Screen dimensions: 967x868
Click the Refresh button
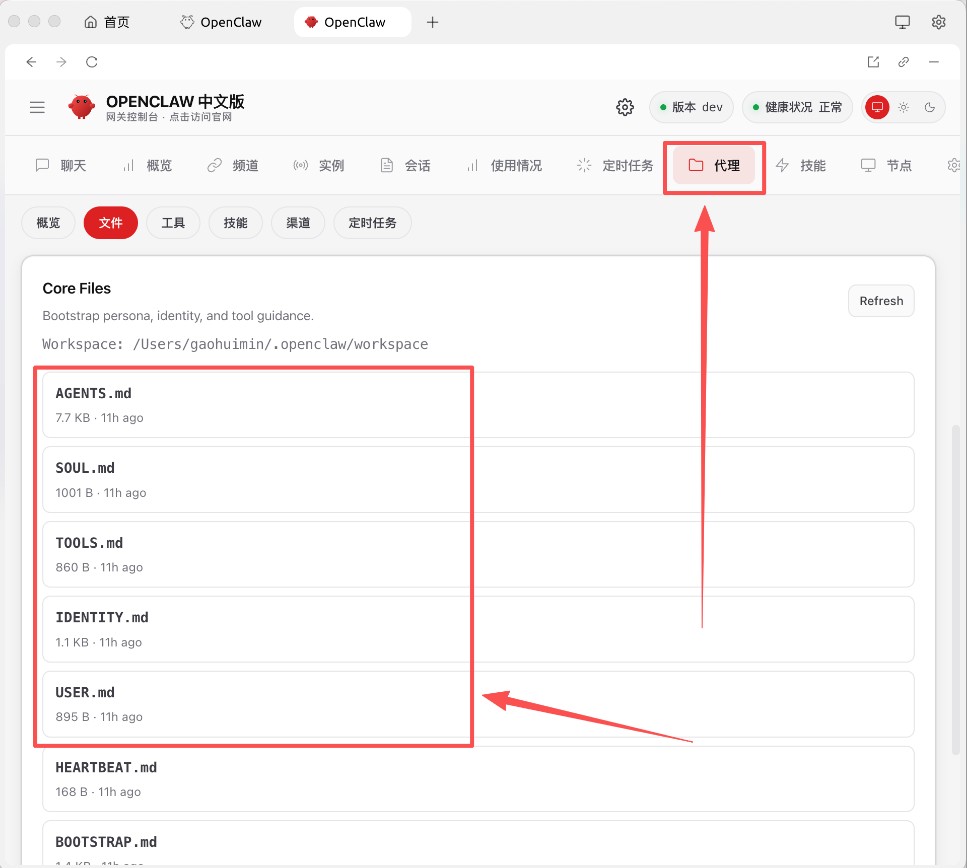point(881,300)
